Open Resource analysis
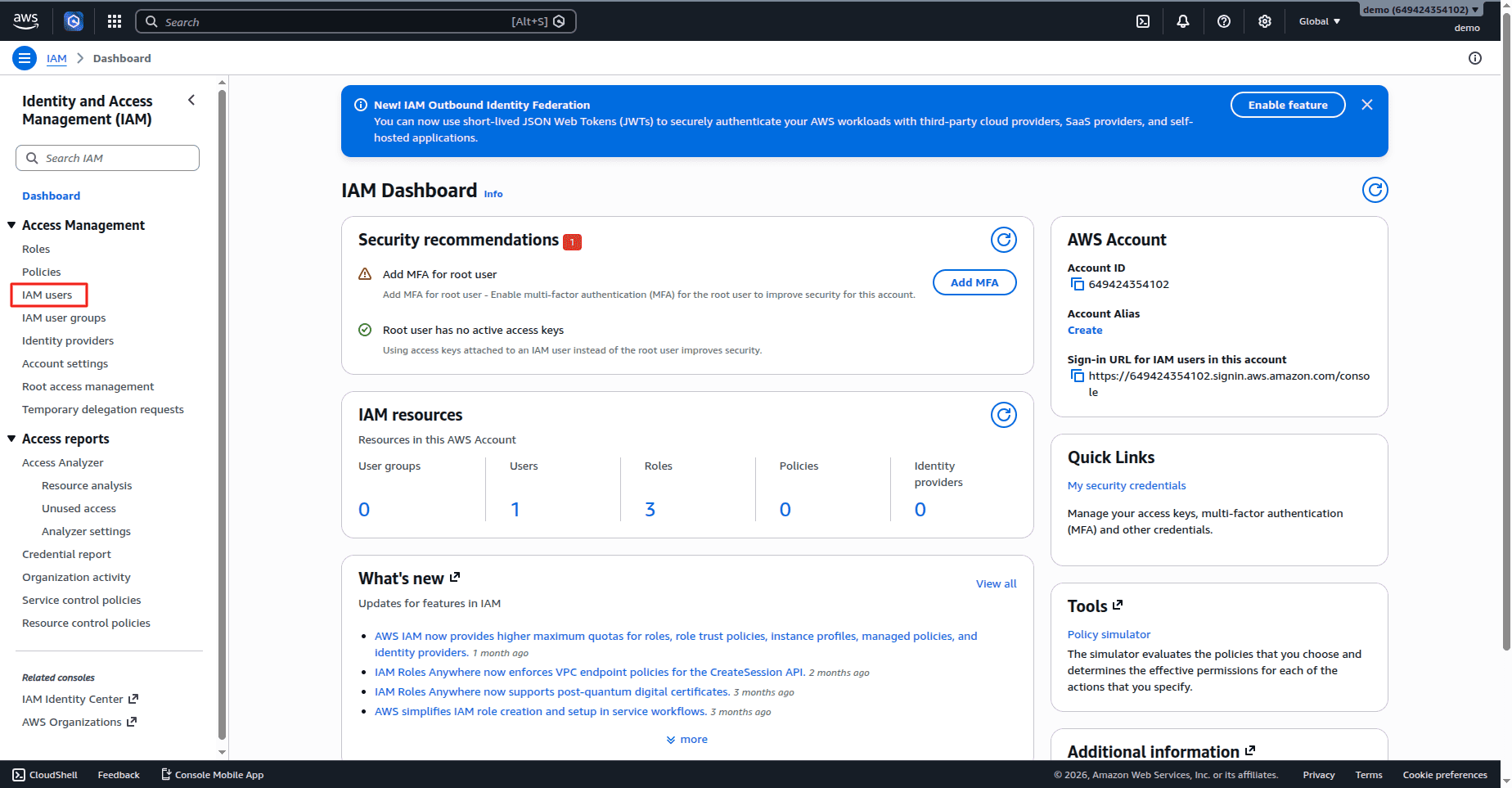The image size is (1512, 788). 87,485
